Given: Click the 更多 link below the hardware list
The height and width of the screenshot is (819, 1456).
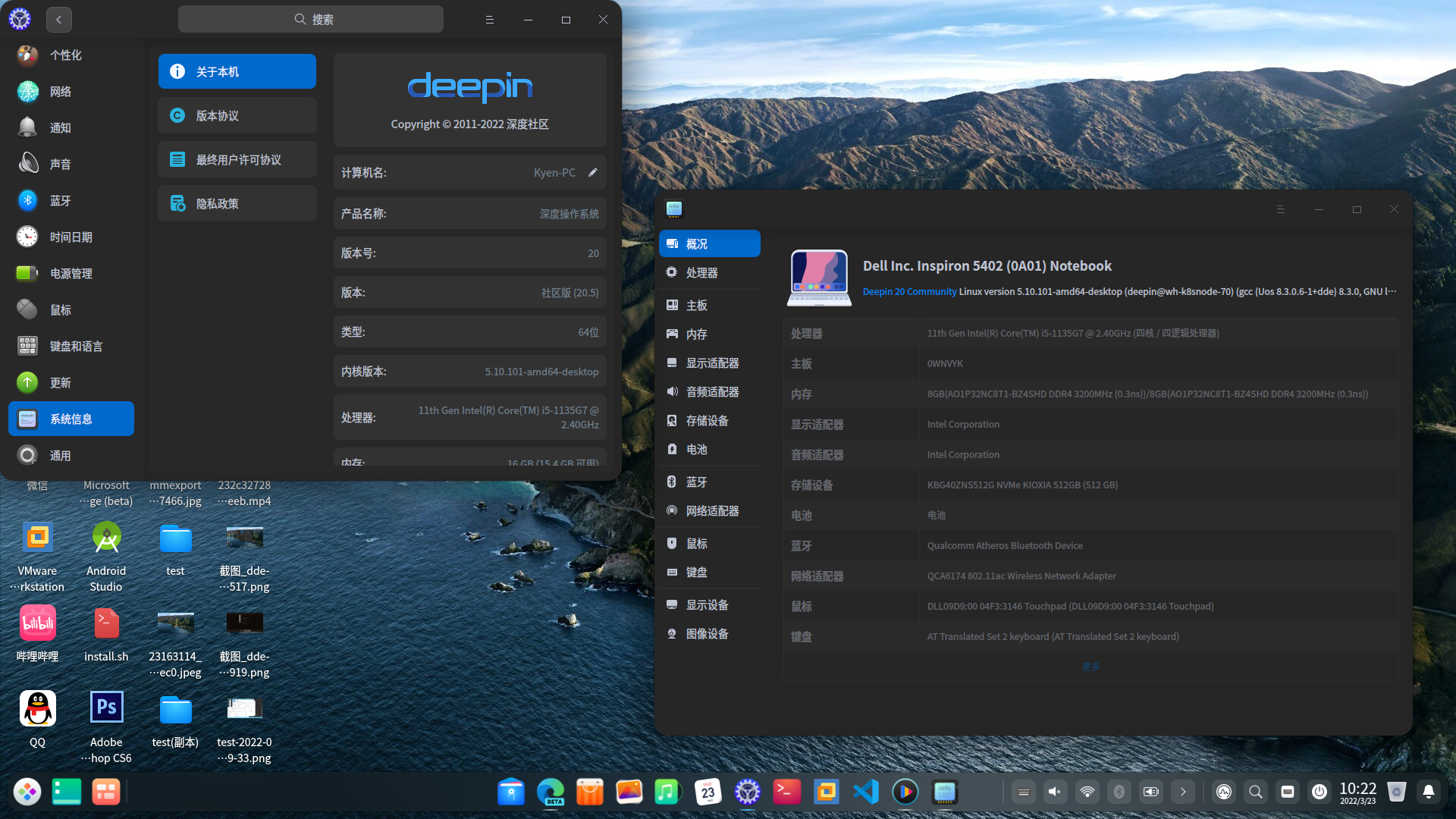Looking at the screenshot, I should 1090,666.
